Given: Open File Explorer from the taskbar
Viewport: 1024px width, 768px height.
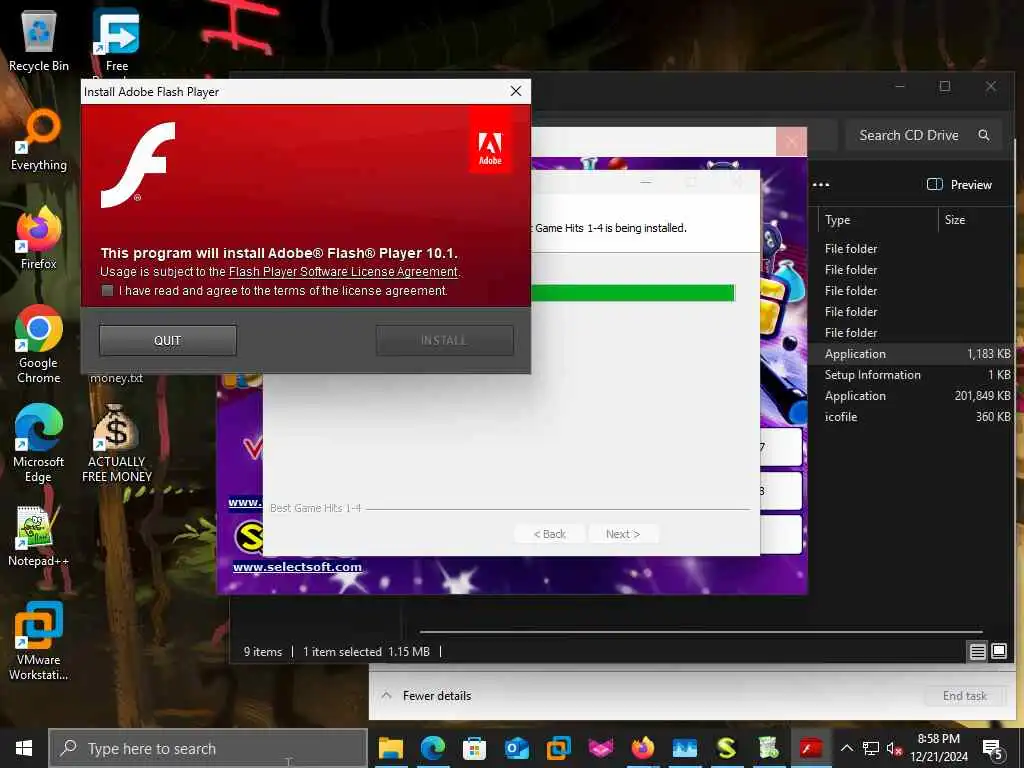Looking at the screenshot, I should pyautogui.click(x=391, y=748).
